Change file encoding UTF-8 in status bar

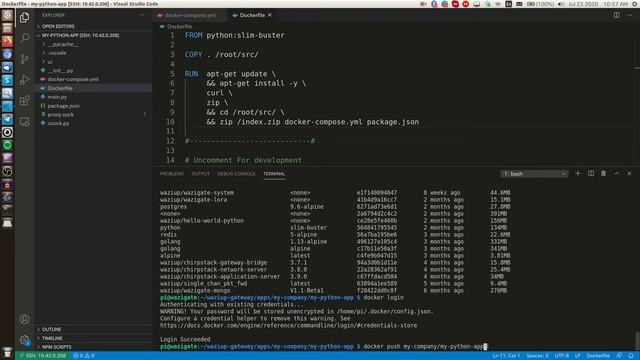562,356
